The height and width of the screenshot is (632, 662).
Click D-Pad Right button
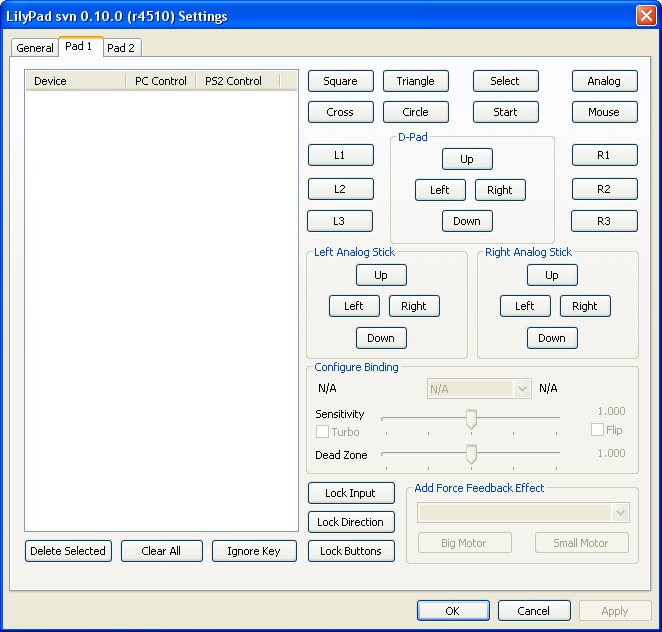tap(500, 190)
